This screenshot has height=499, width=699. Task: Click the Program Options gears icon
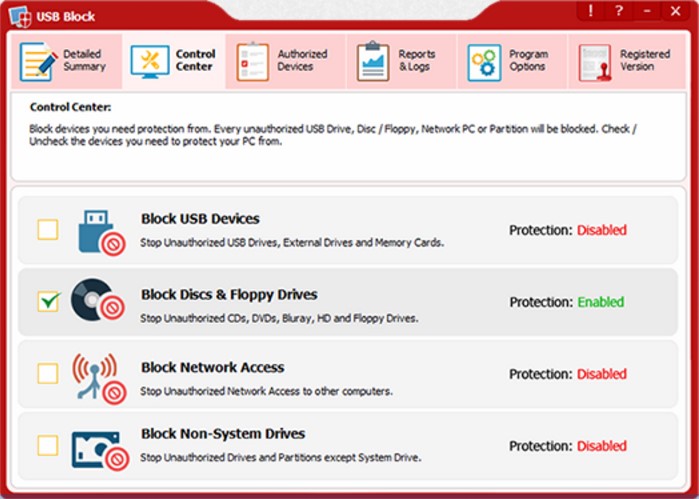click(x=484, y=62)
